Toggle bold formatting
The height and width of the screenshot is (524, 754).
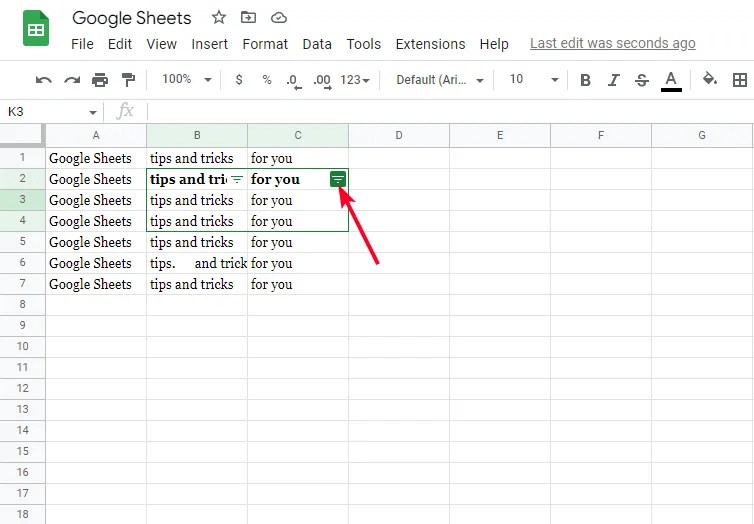tap(585, 80)
